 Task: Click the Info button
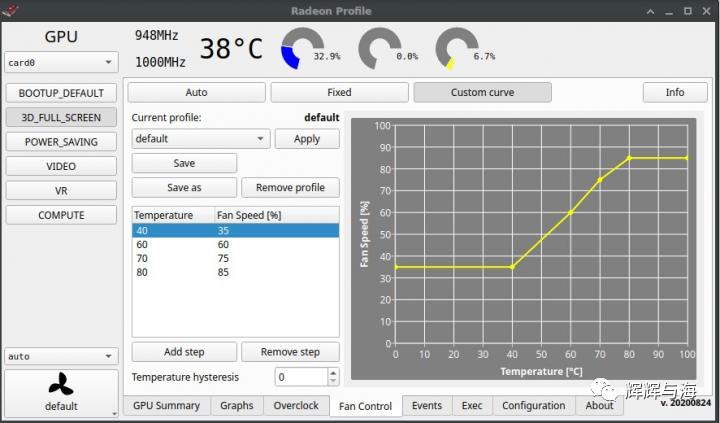(675, 92)
